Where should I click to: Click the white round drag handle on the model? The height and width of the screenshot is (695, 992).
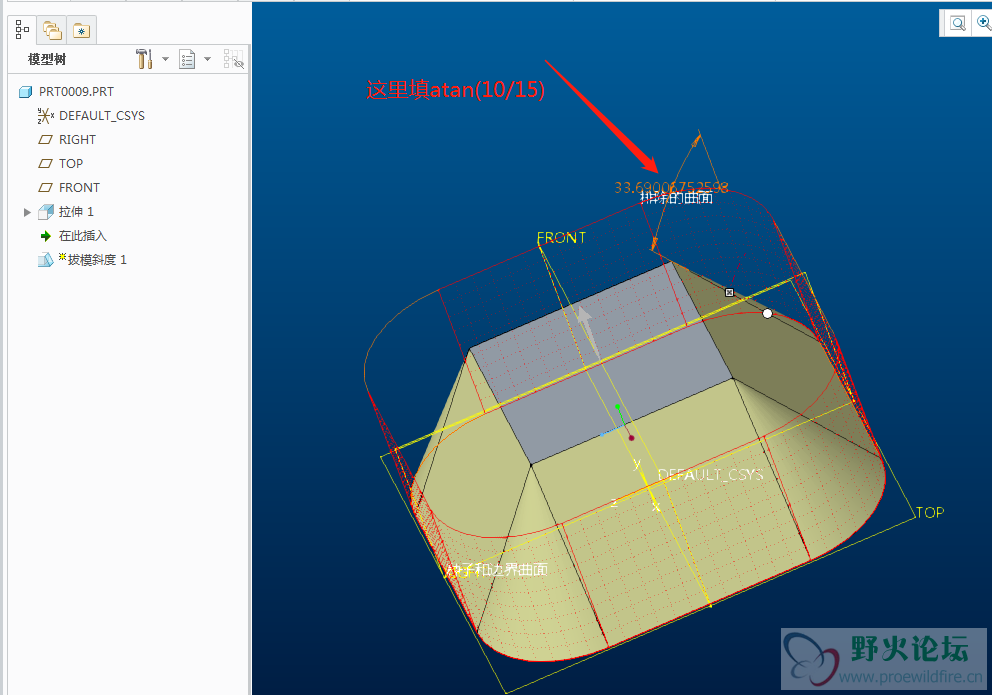[767, 314]
